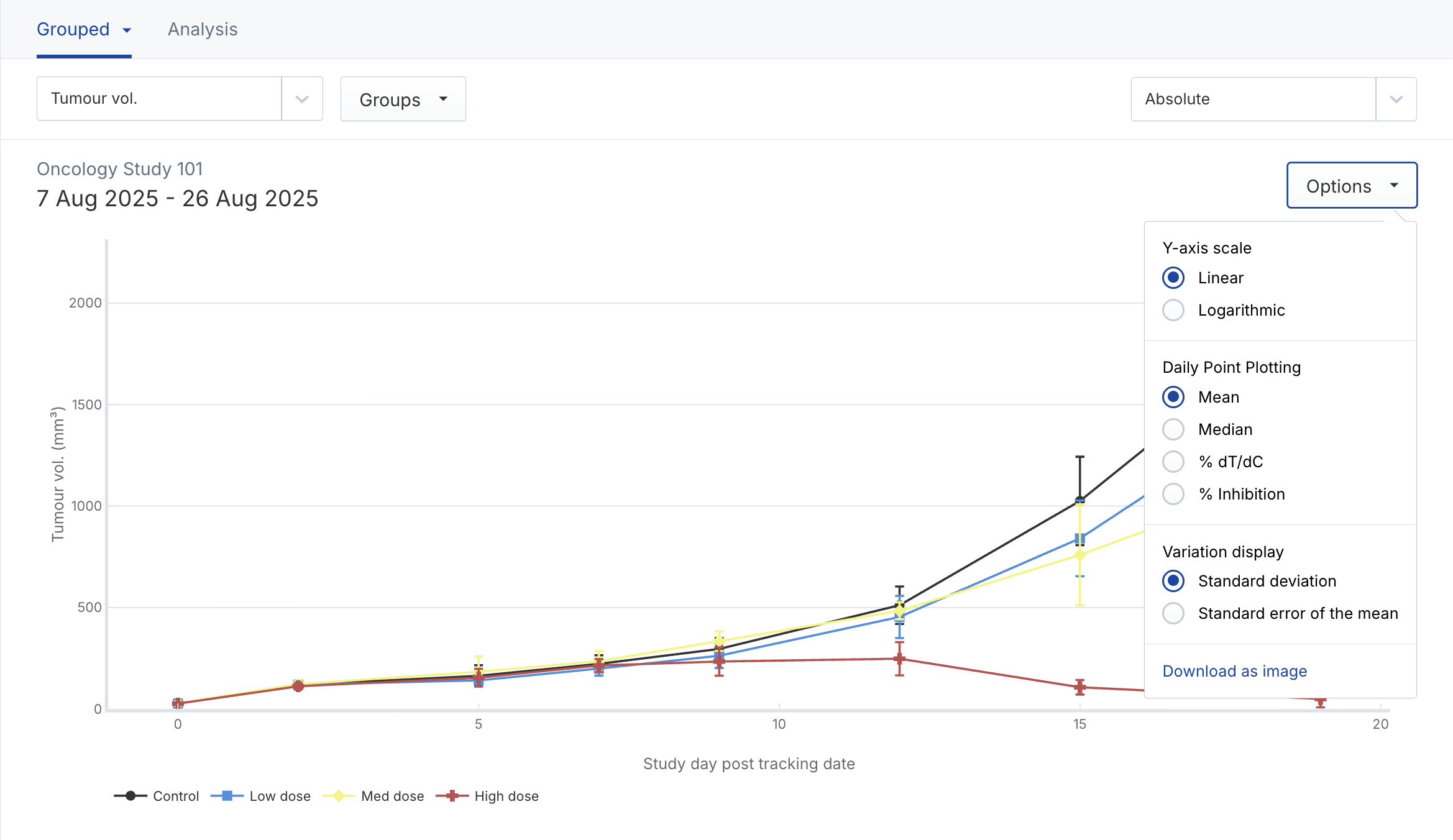The height and width of the screenshot is (840, 1453).
Task: Click the High dose legend label
Action: (x=506, y=796)
